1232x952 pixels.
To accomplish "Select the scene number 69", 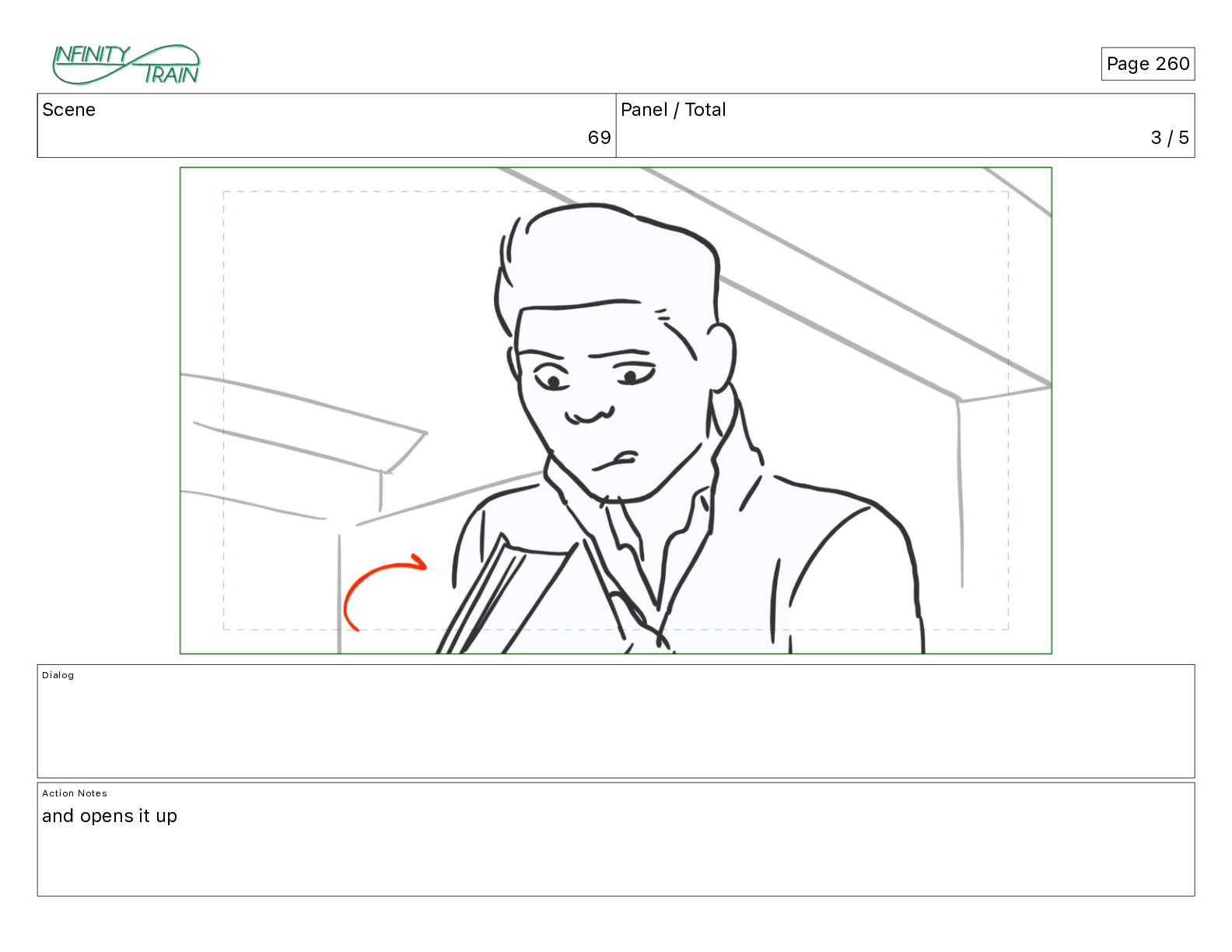I will coord(599,138).
